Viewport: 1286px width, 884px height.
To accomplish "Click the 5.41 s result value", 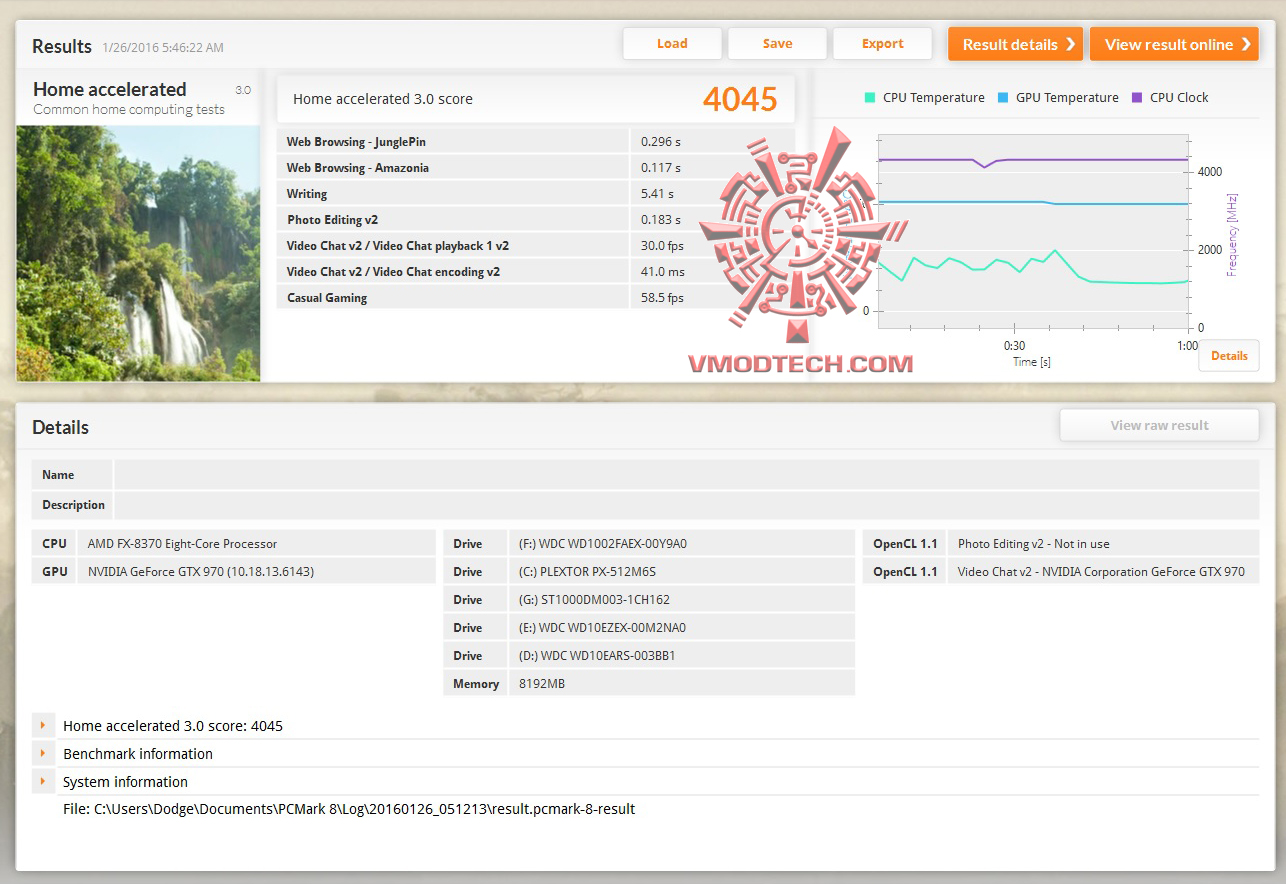I will click(x=657, y=194).
